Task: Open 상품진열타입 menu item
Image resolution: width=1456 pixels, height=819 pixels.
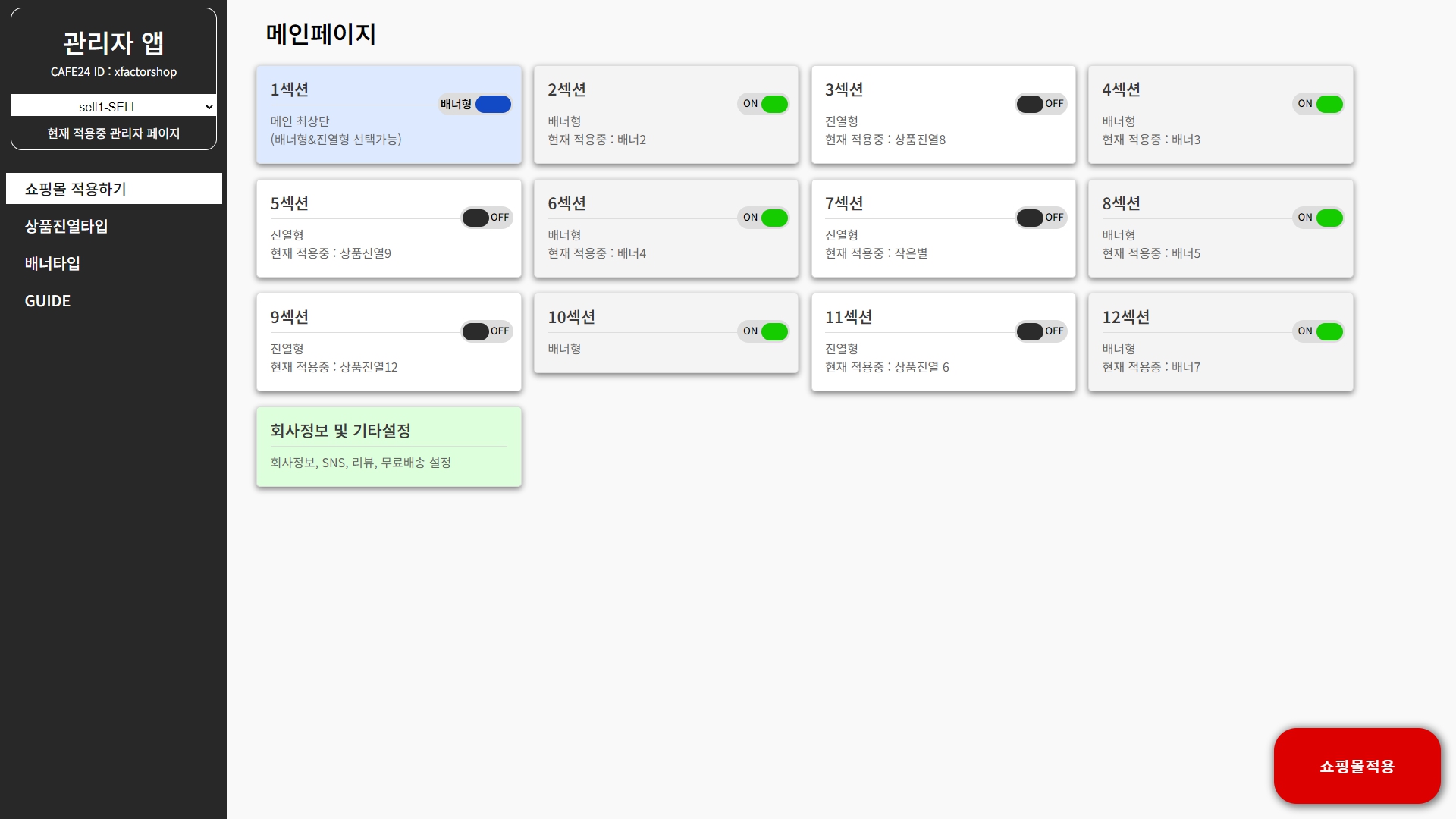Action: 67,226
